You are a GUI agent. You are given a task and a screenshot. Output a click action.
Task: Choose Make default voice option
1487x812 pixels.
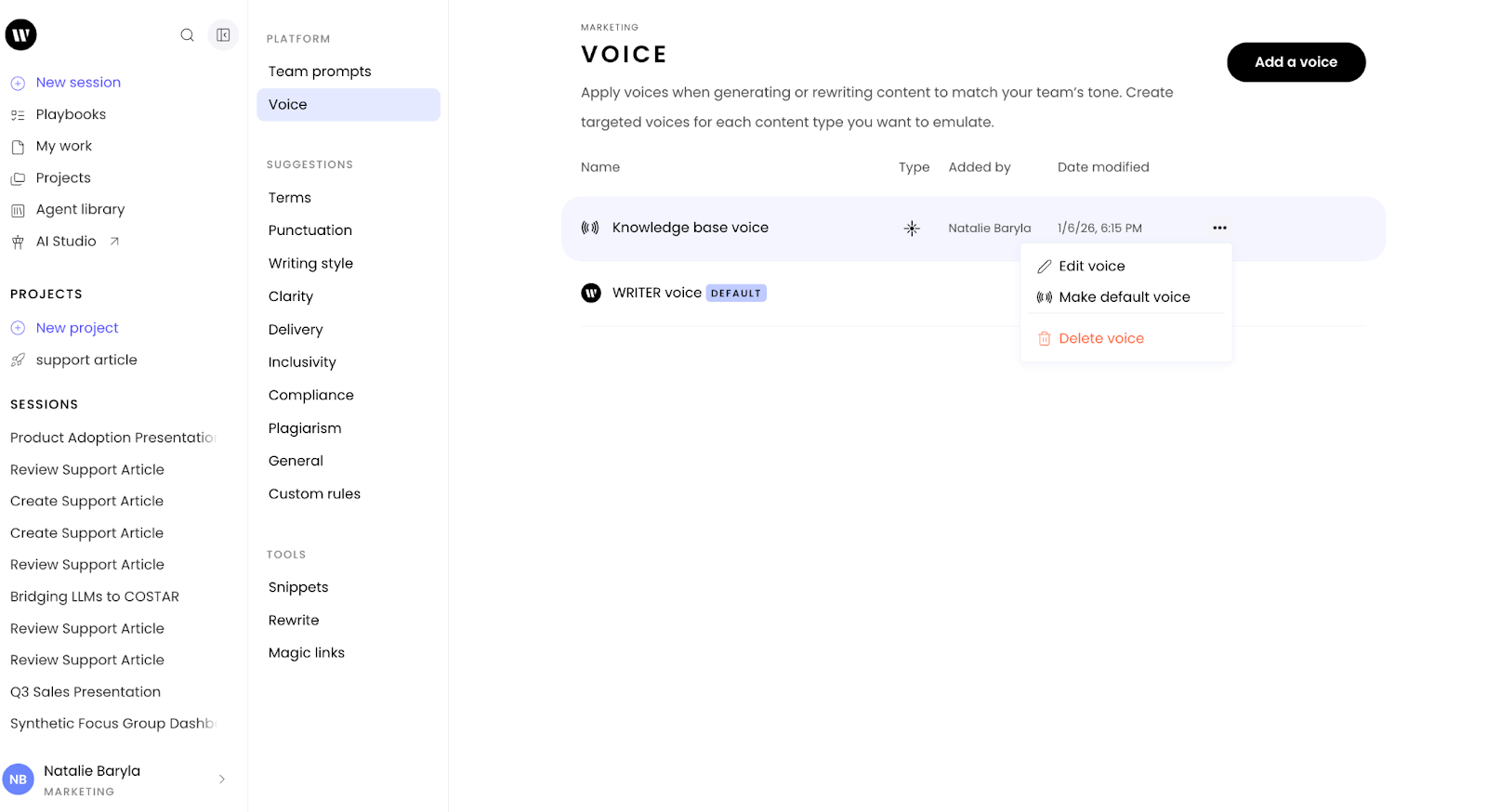(x=1124, y=297)
